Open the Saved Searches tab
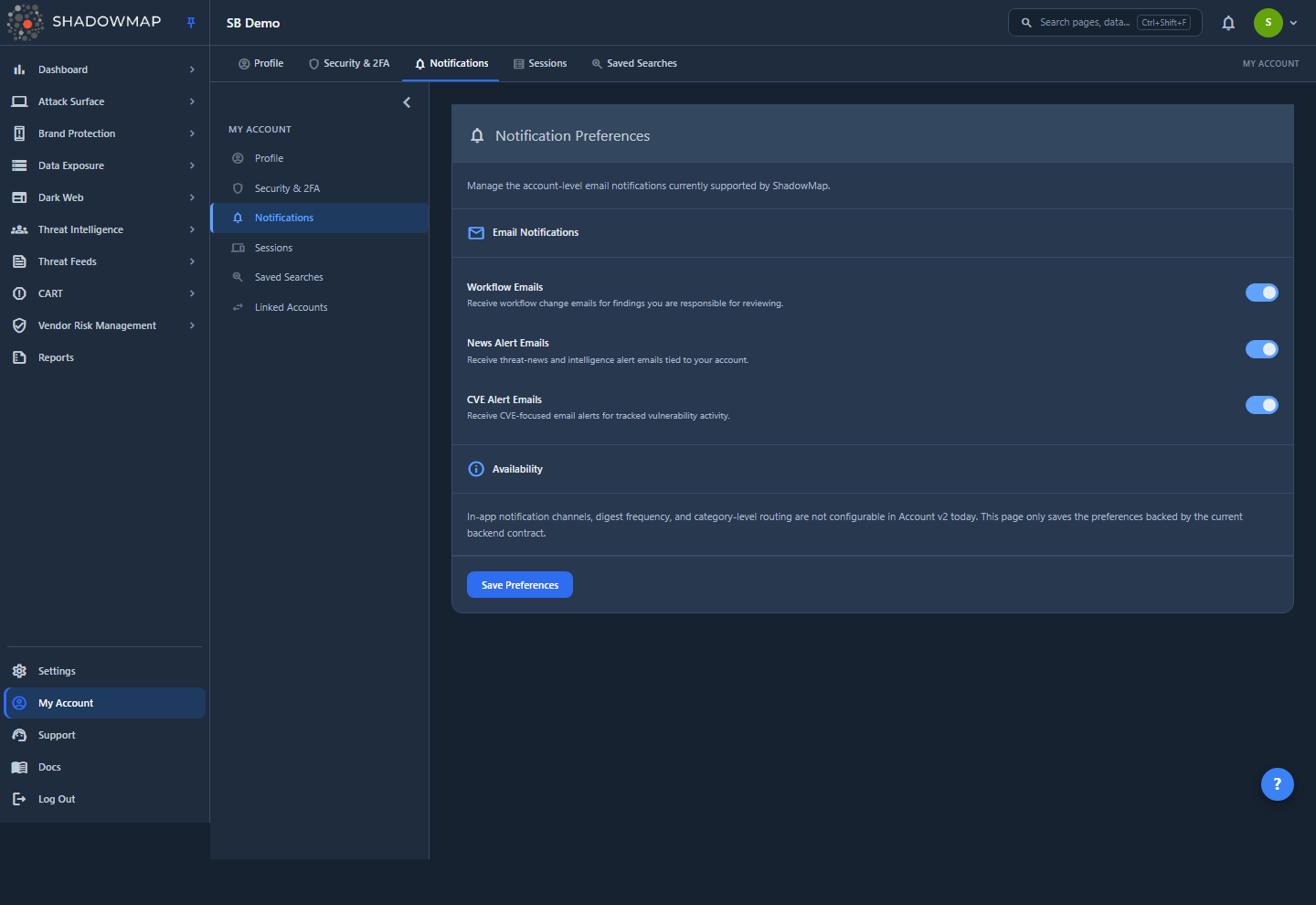 (x=634, y=63)
